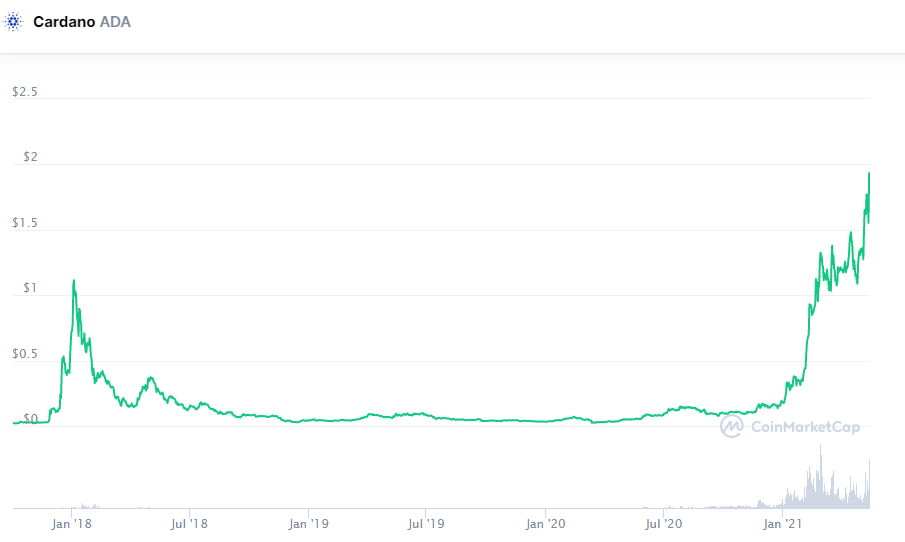Select the Jan '18 x-axis label
905x542 pixels.
coord(71,523)
